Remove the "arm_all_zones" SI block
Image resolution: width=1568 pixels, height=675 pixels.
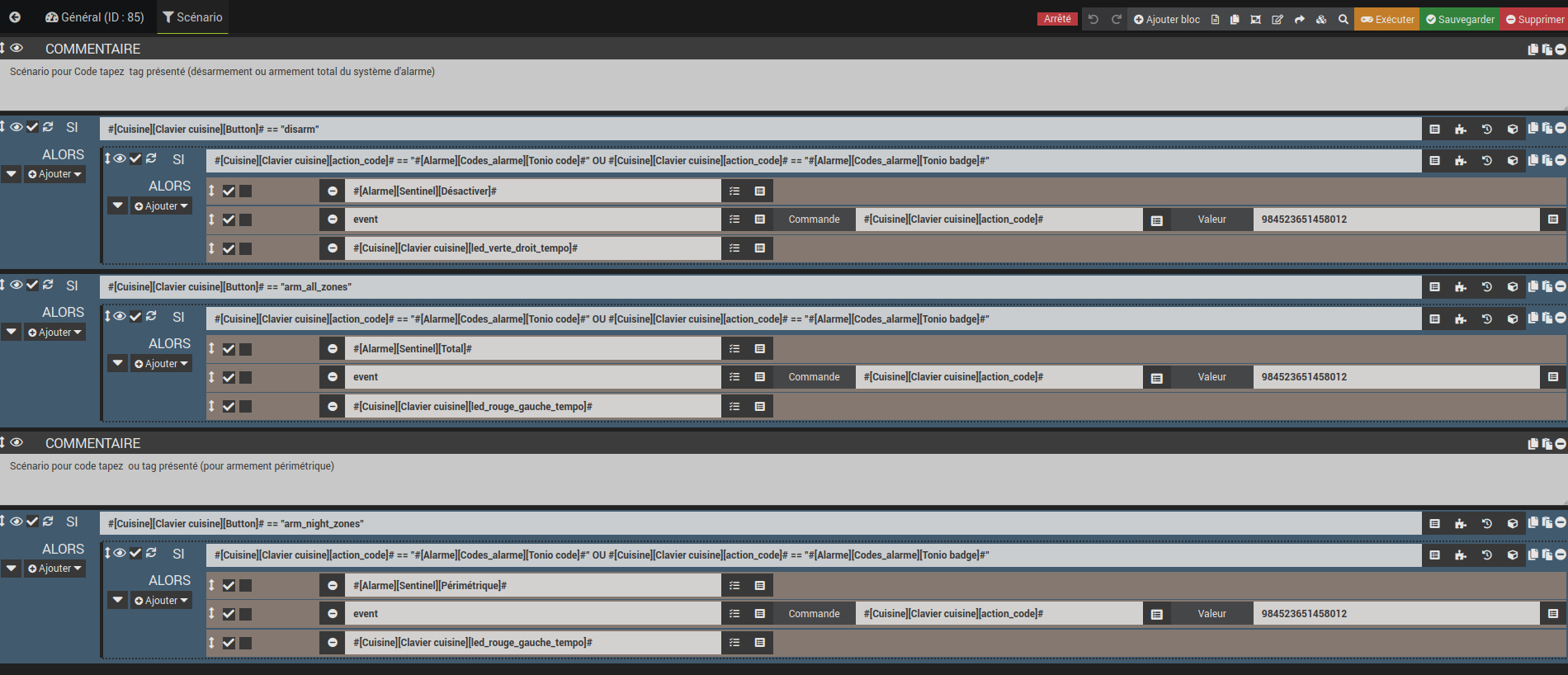pyautogui.click(x=1561, y=286)
